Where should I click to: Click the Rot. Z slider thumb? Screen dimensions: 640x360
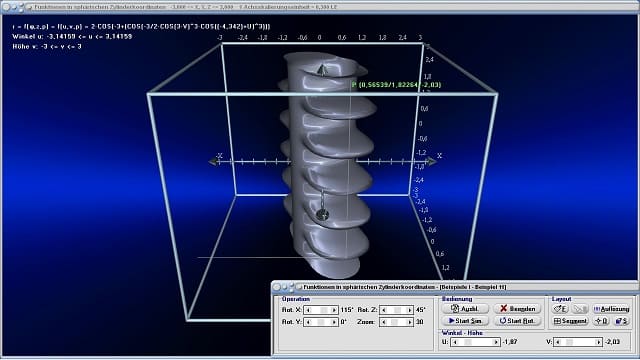(398, 310)
